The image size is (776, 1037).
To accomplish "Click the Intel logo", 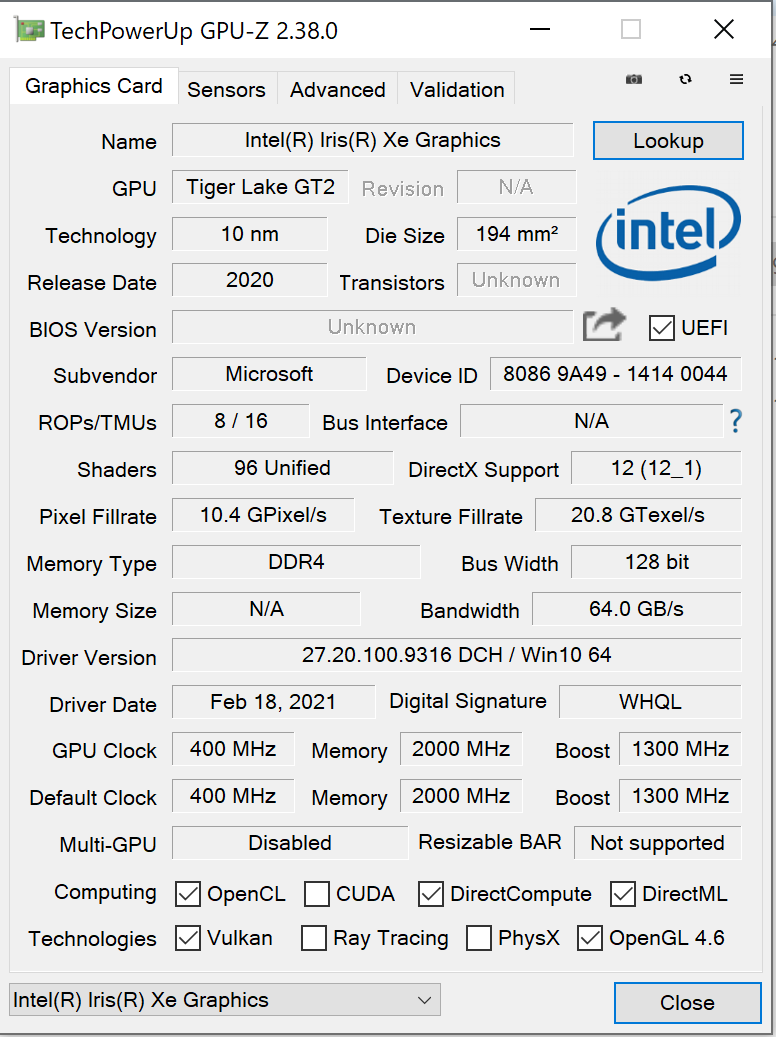I will coord(668,233).
